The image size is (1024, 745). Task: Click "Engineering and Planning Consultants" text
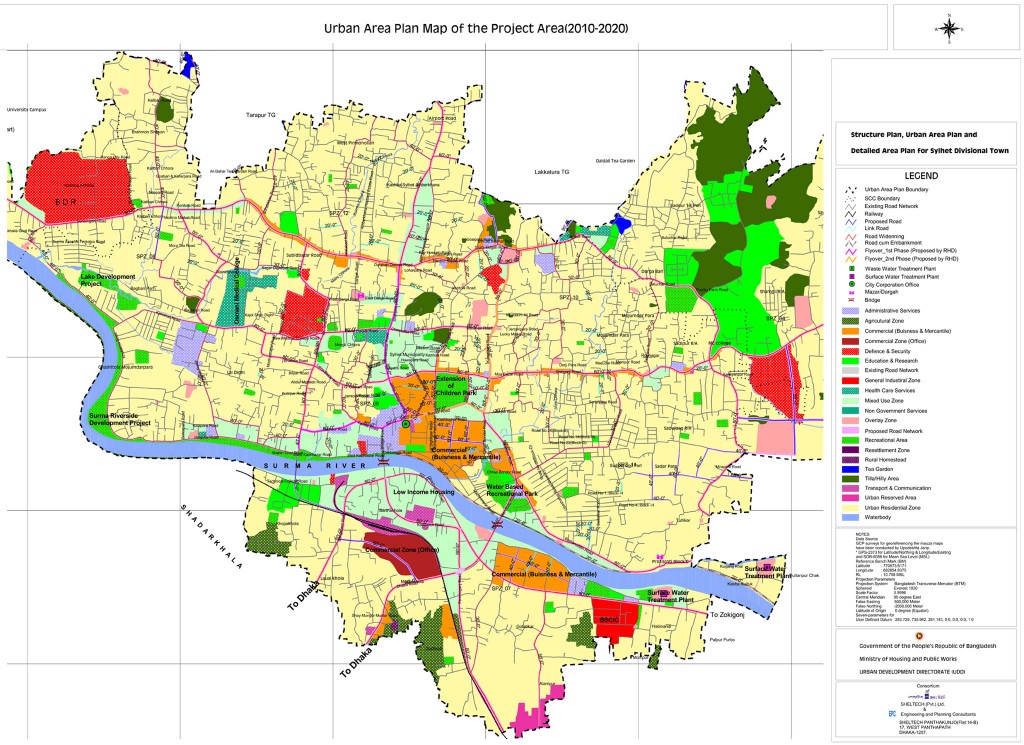click(x=939, y=715)
